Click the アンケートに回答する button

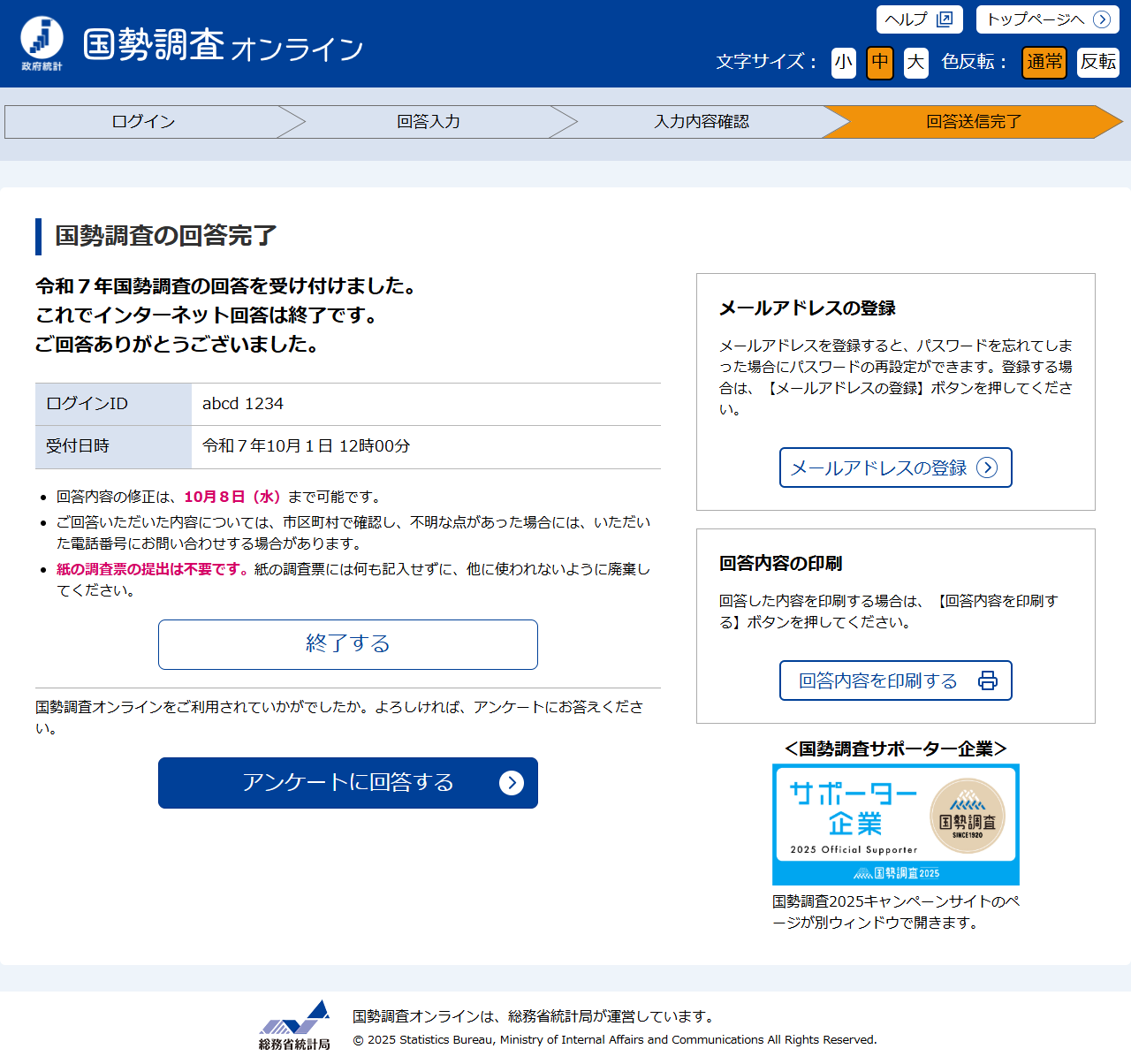[347, 783]
